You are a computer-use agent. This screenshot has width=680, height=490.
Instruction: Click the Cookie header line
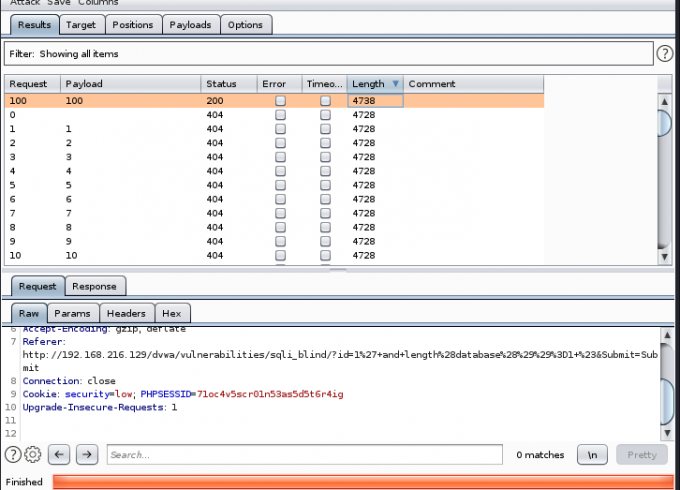click(x=183, y=394)
